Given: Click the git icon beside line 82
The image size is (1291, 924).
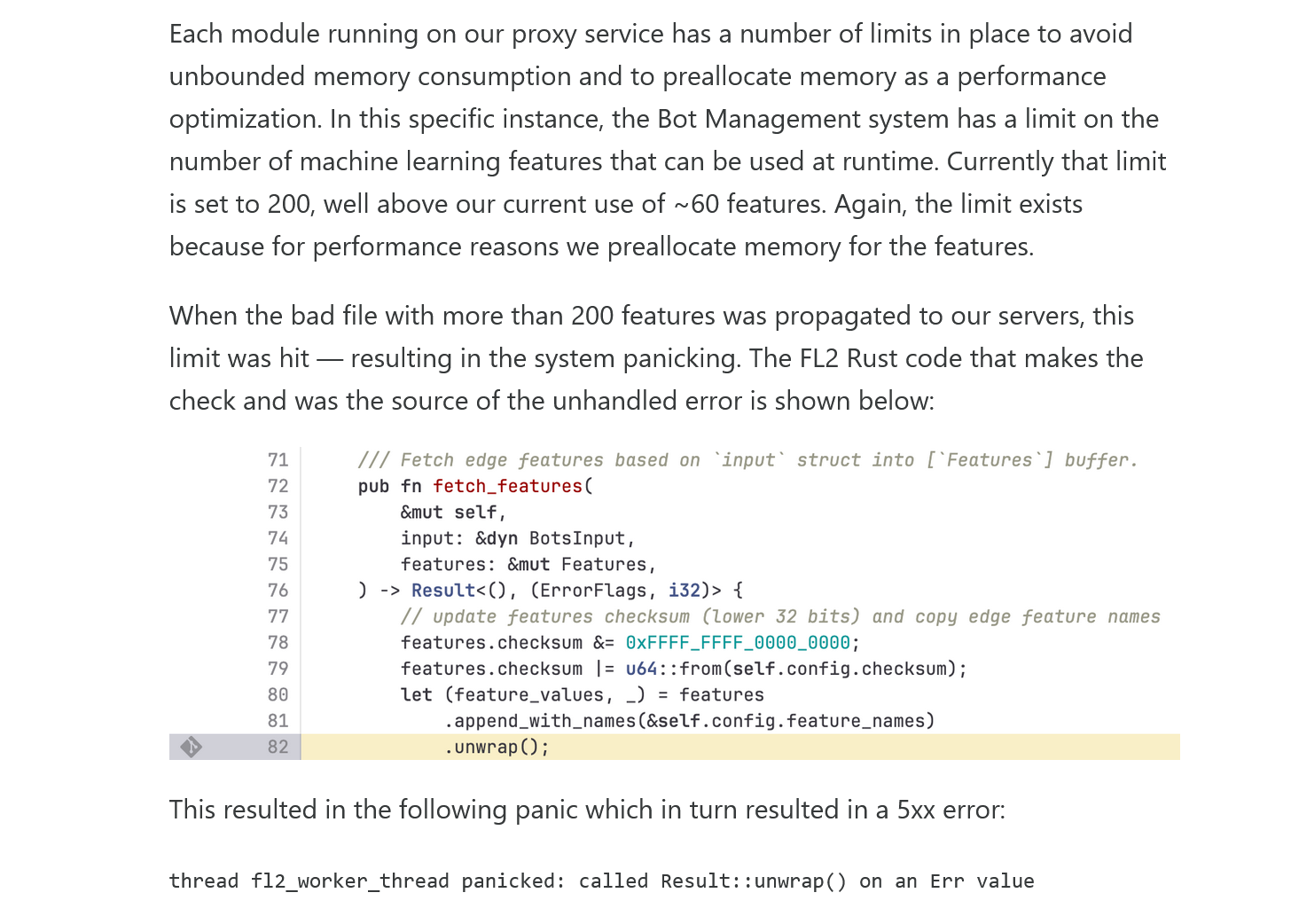Looking at the screenshot, I should 191,748.
